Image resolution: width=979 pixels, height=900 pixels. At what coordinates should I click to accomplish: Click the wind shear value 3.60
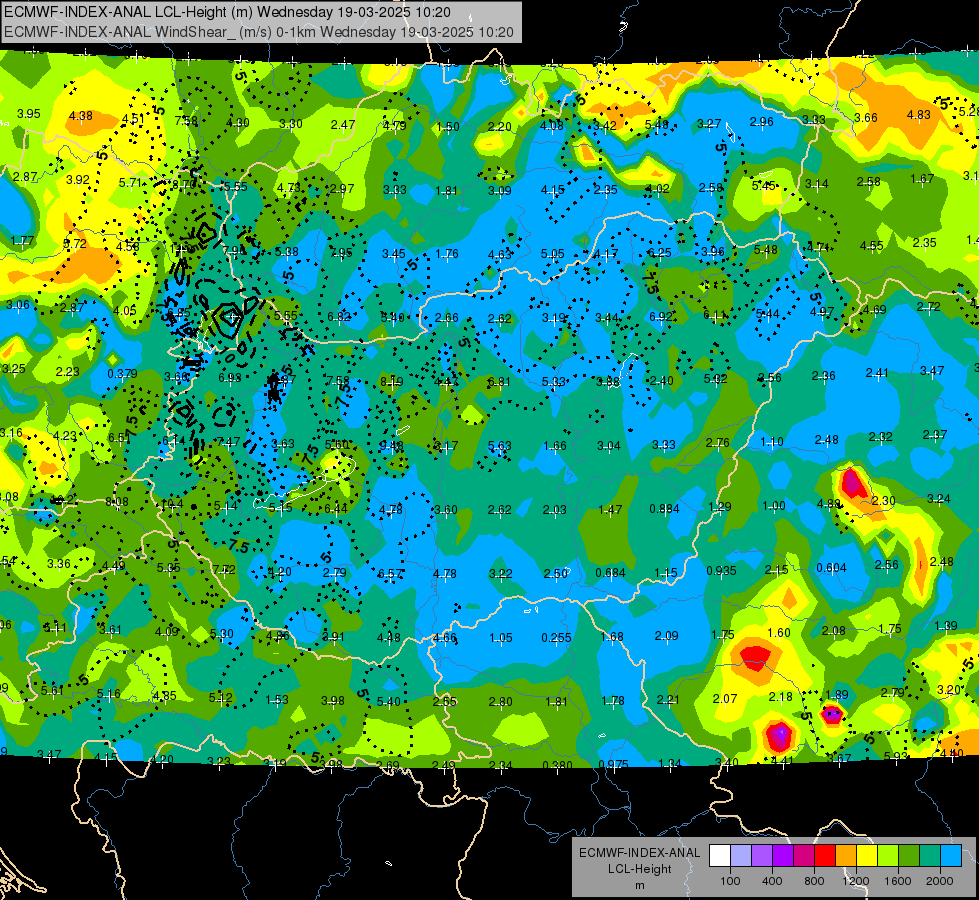click(x=445, y=510)
